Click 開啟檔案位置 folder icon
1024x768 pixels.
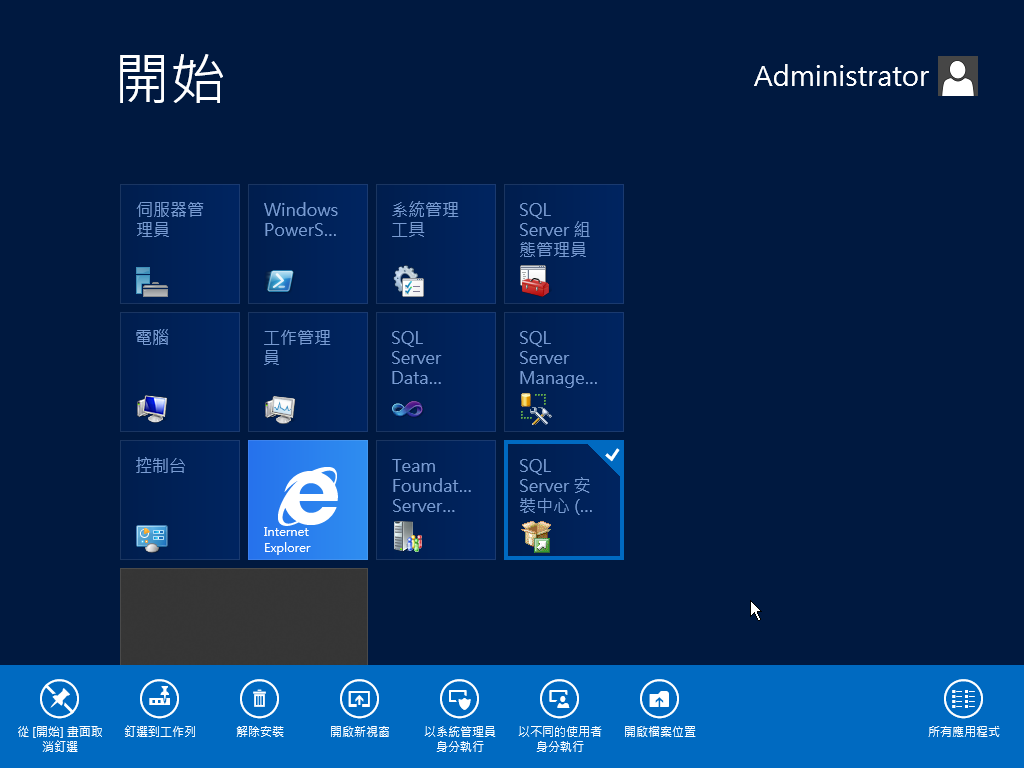pos(659,699)
